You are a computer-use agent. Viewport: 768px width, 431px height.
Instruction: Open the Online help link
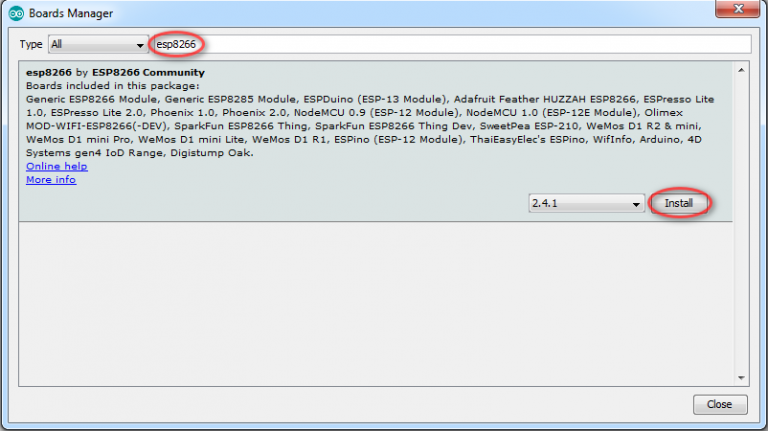[x=56, y=166]
